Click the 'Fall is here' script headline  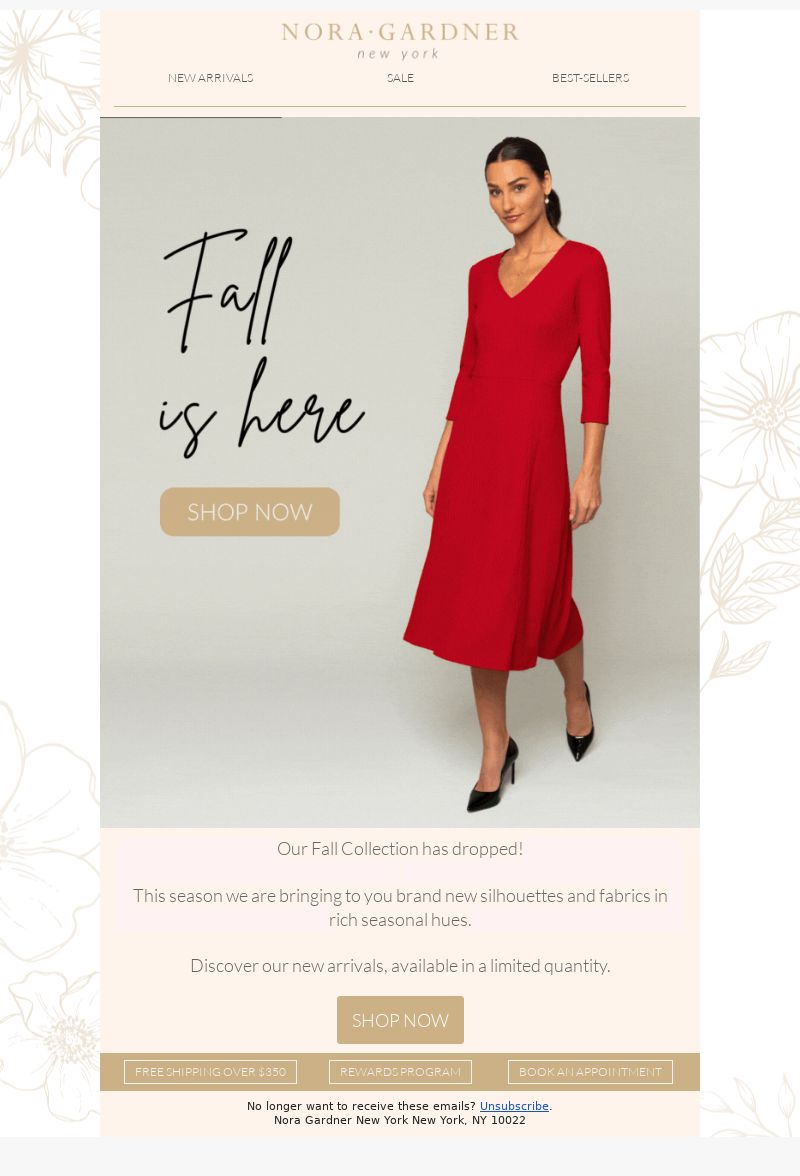click(x=261, y=343)
